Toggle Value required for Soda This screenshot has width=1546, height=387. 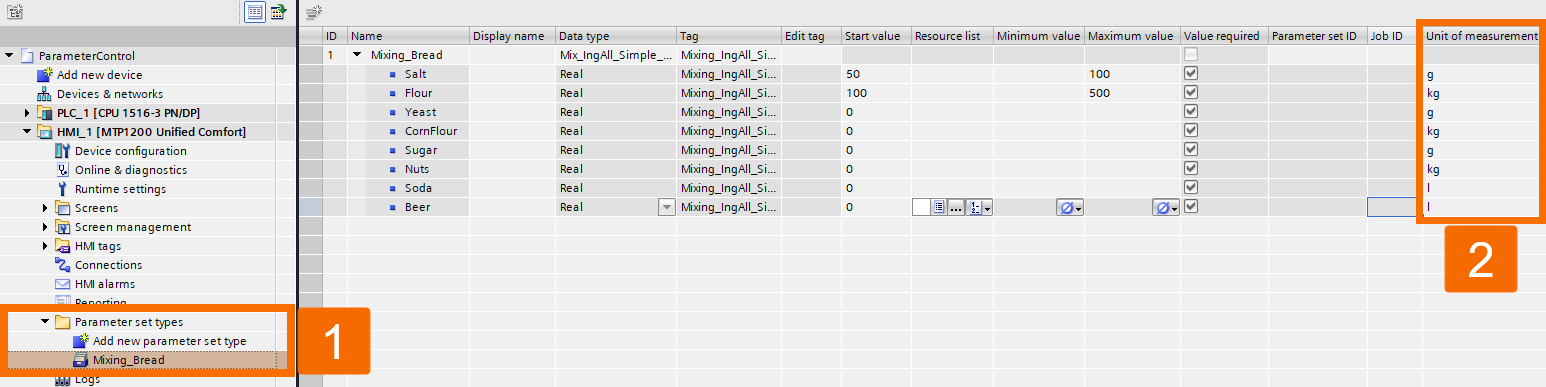(1191, 188)
